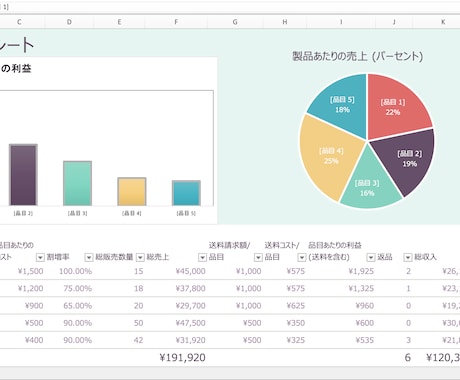This screenshot has width=460, height=380.
Task: Select the 総収入 column header label
Action: [x=425, y=257]
